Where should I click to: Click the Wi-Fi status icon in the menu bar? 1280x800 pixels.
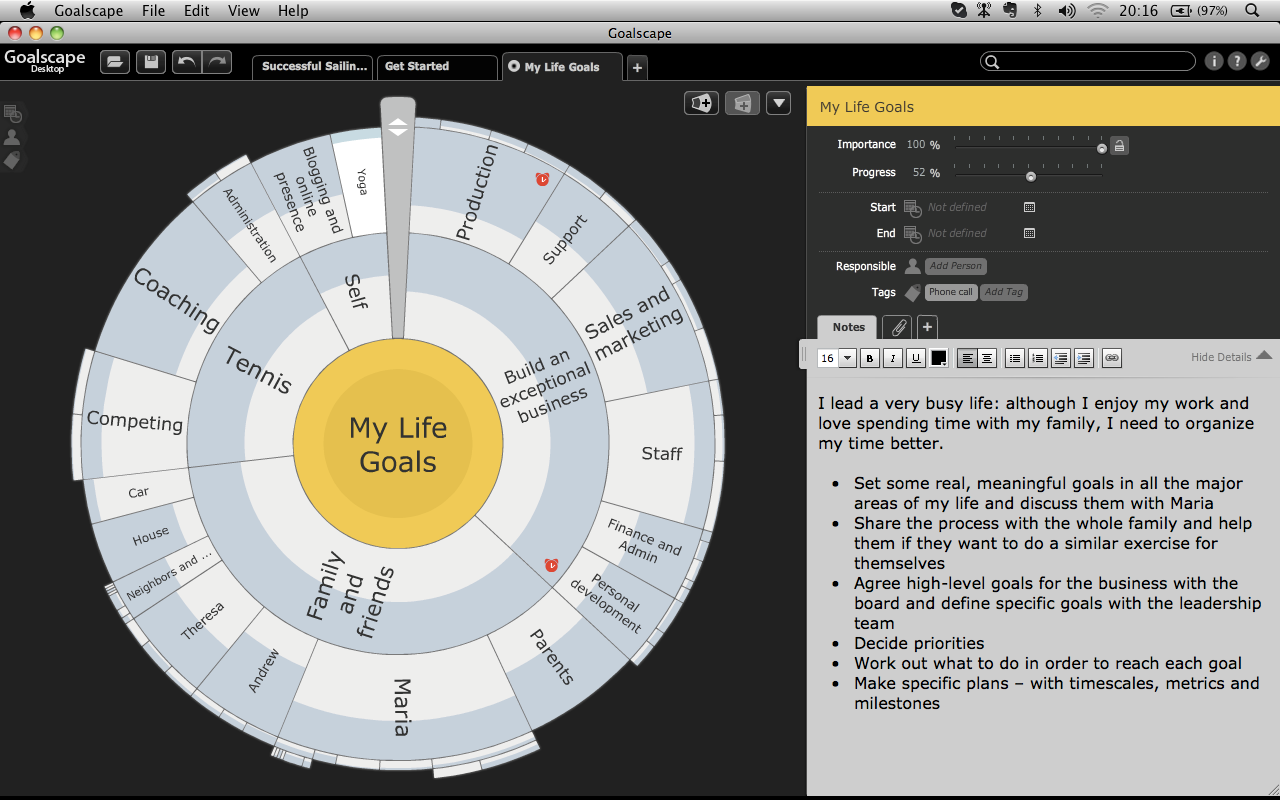pyautogui.click(x=1098, y=11)
